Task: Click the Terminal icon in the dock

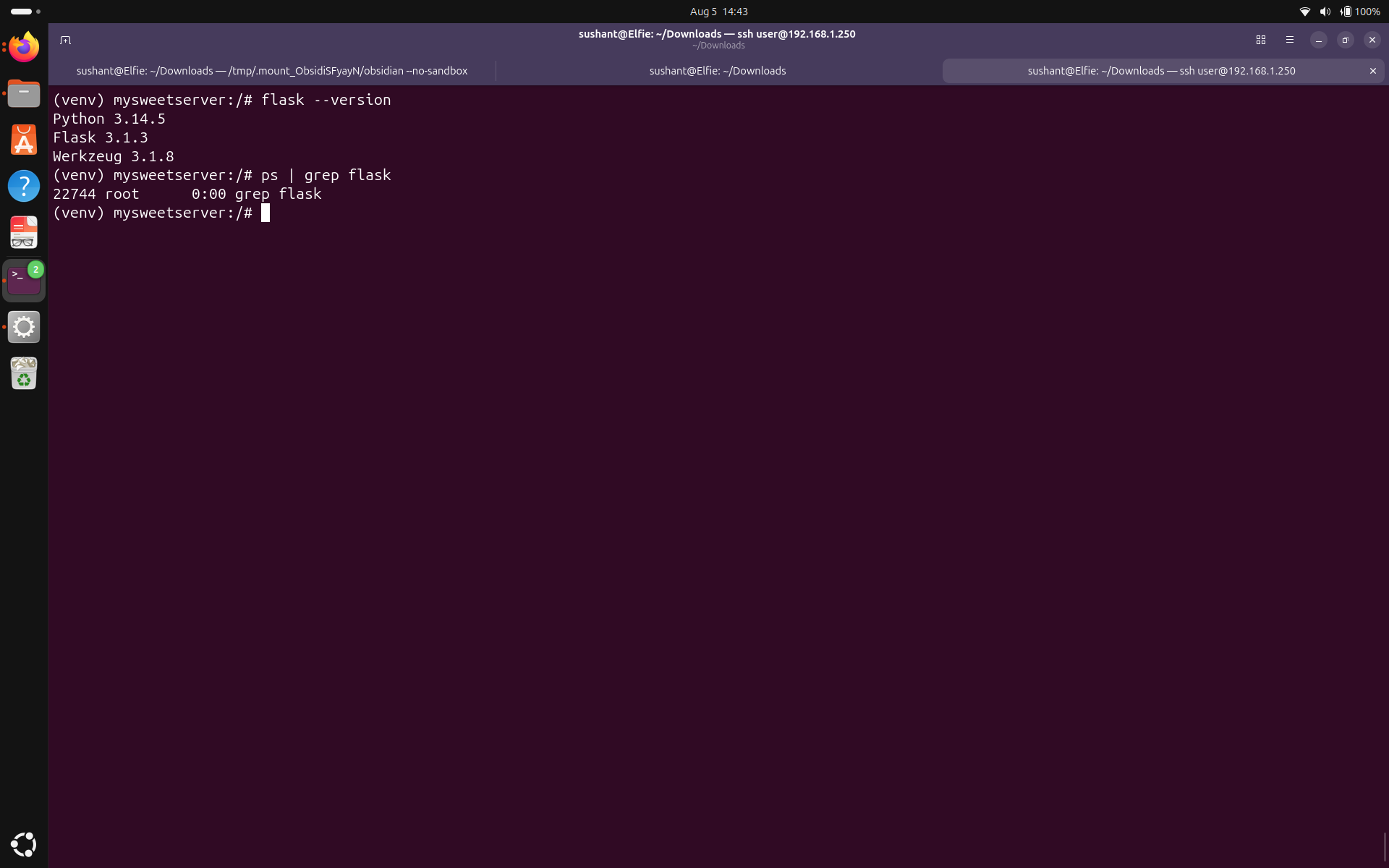Action: click(24, 281)
